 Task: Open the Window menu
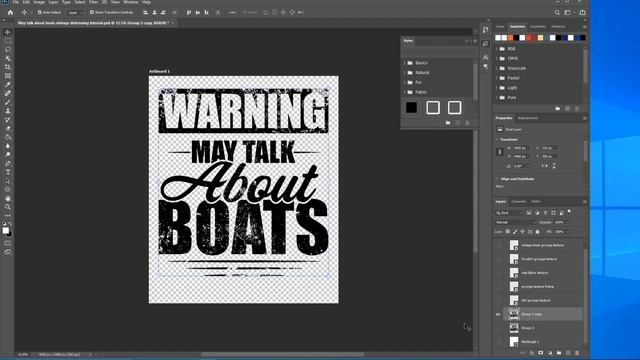click(x=131, y=2)
